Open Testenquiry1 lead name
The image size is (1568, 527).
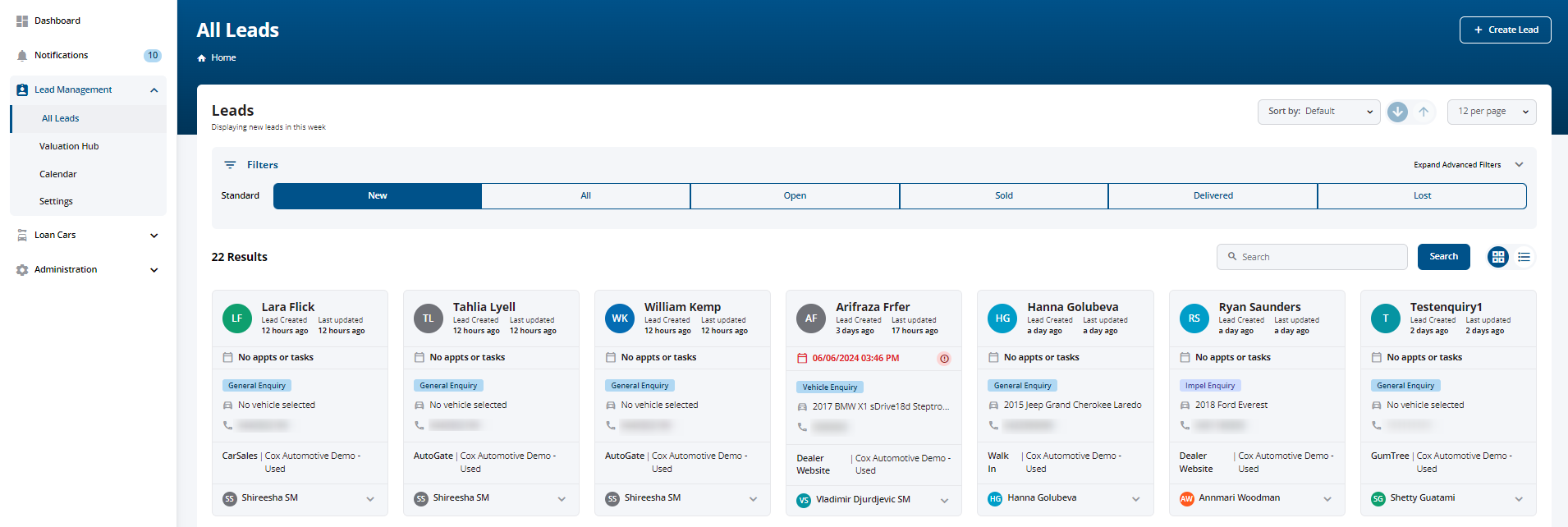coord(1447,307)
